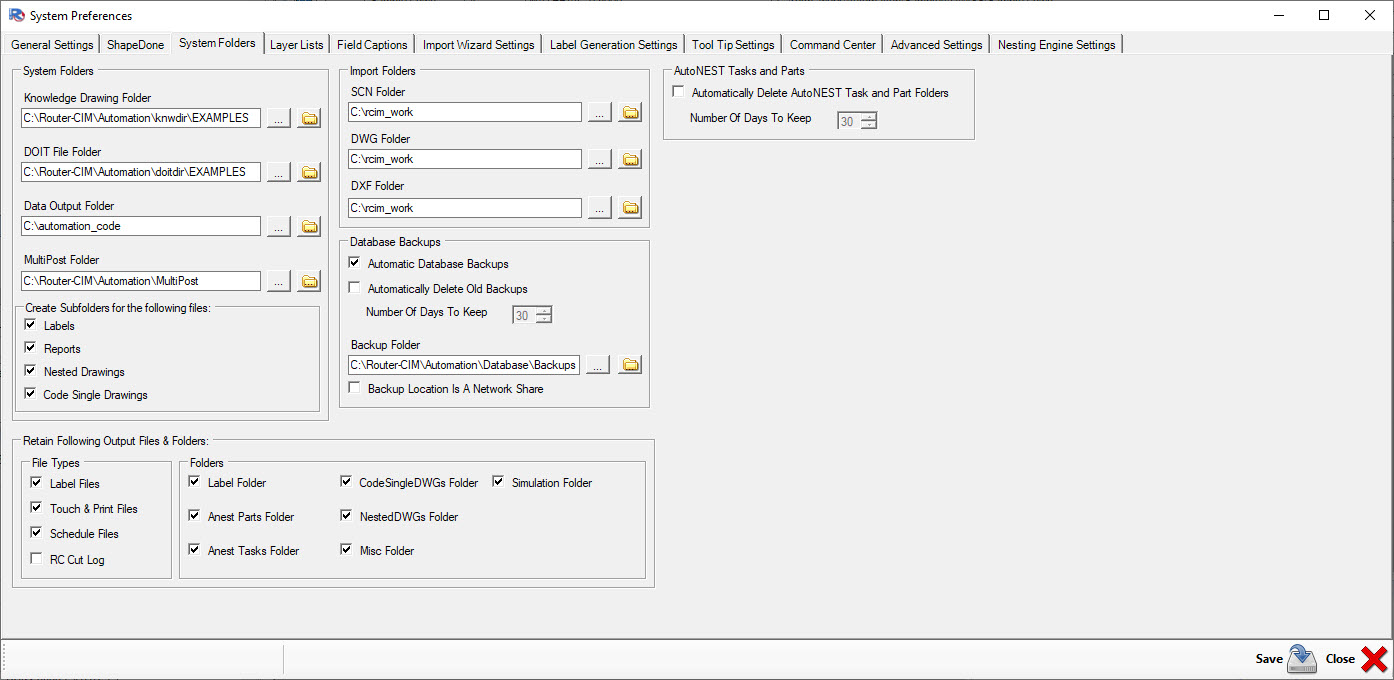The image size is (1394, 680).
Task: Open the Backup Folder in Explorer
Action: pos(630,364)
